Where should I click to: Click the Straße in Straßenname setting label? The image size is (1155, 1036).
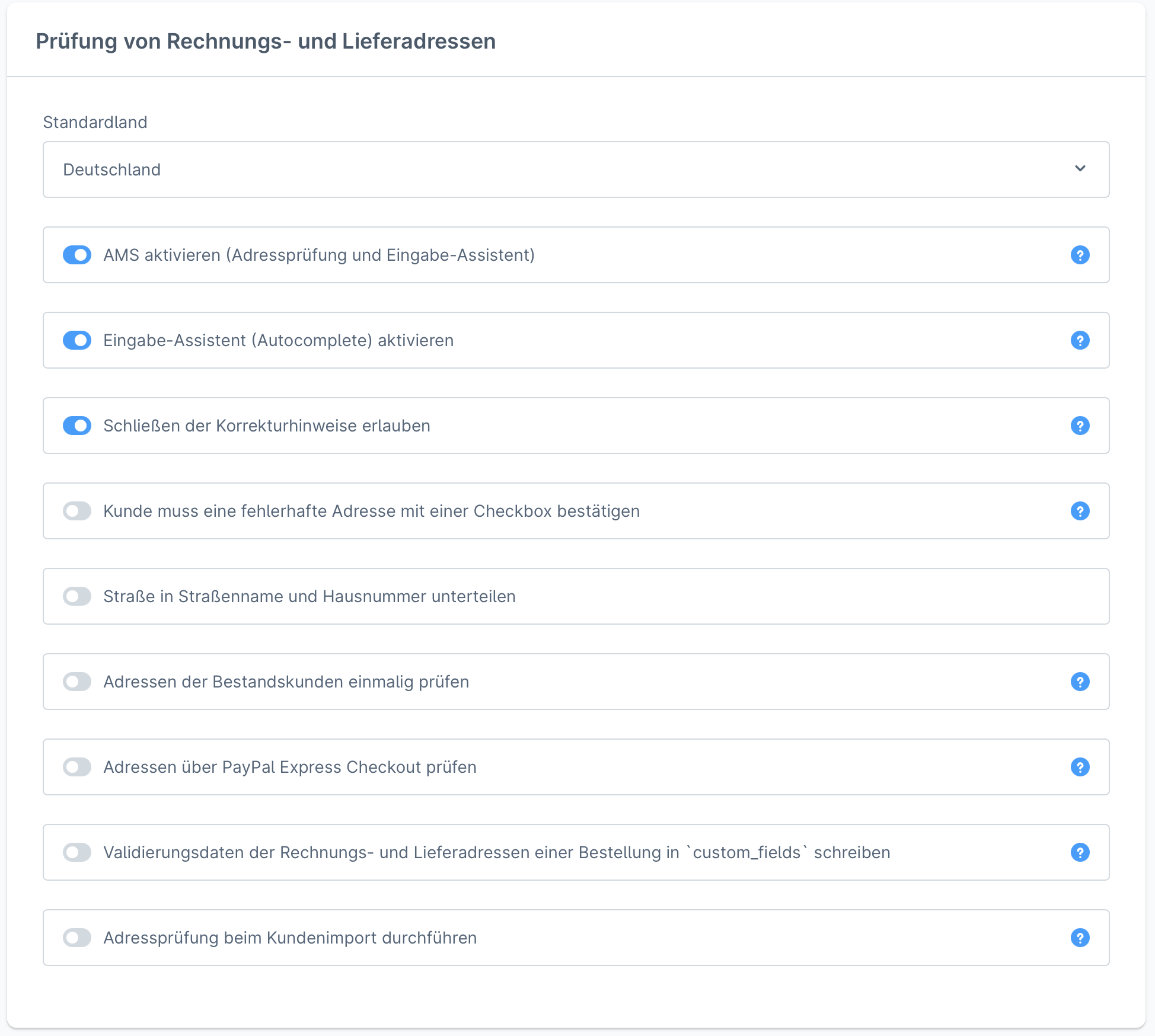pos(310,596)
